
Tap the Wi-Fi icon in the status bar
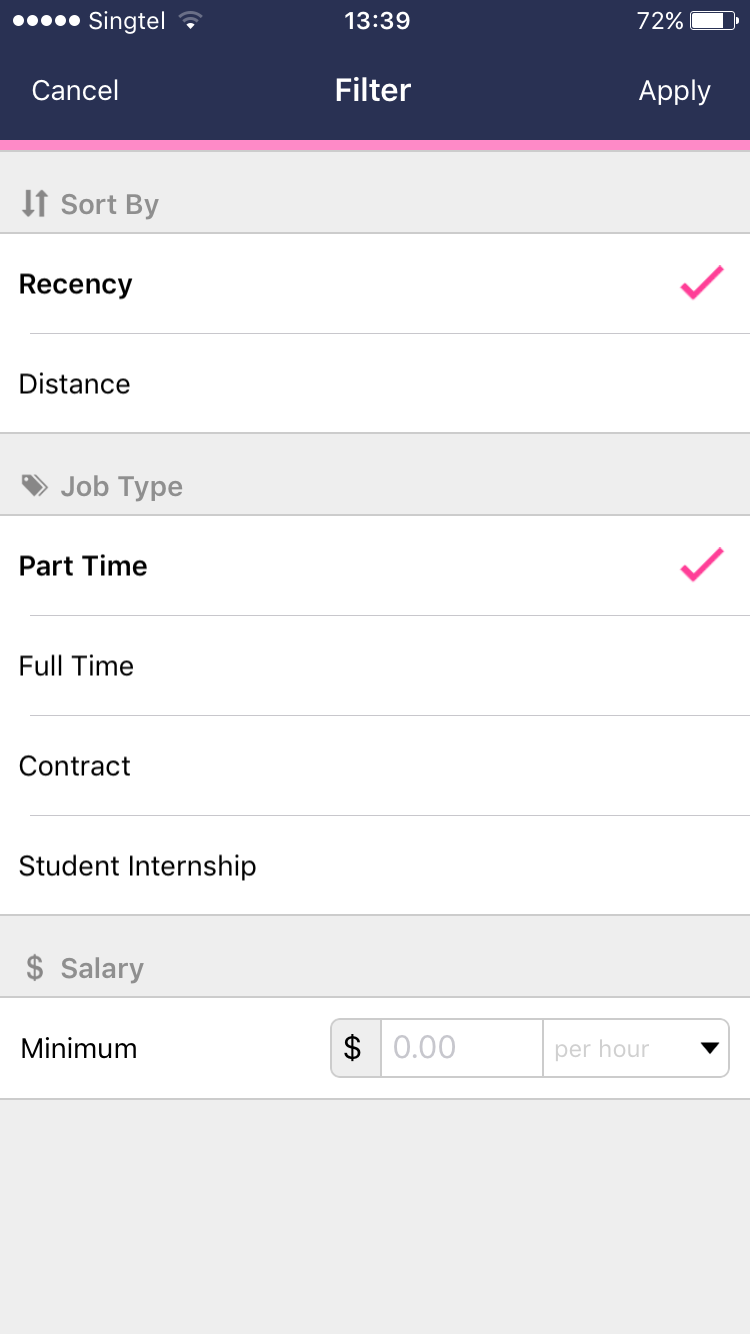click(189, 21)
